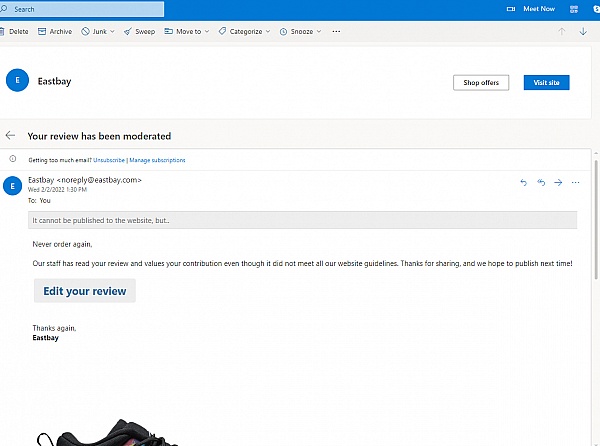Reply to the Eastbay email

[x=523, y=182]
